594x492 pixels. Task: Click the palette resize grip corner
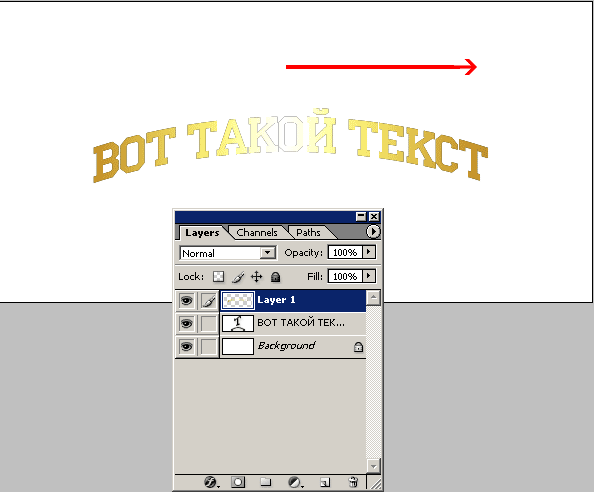click(x=375, y=484)
